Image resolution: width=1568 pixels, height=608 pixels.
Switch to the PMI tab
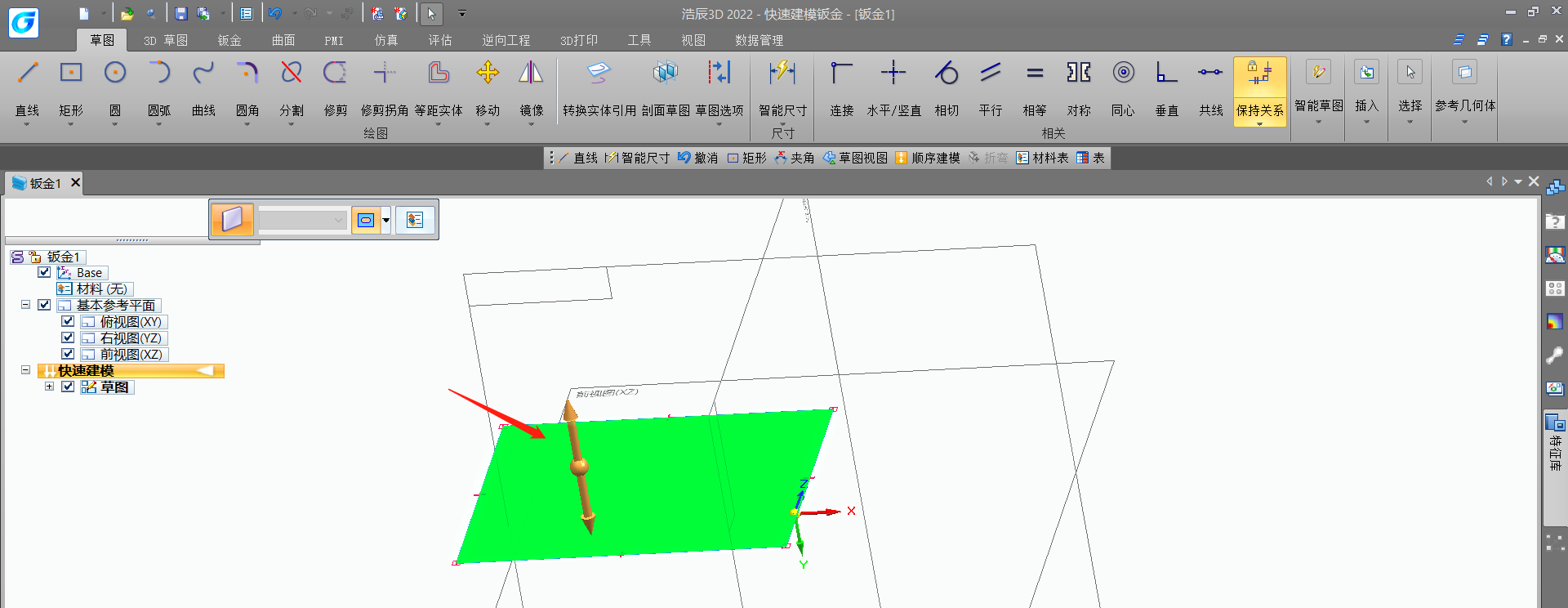(334, 40)
